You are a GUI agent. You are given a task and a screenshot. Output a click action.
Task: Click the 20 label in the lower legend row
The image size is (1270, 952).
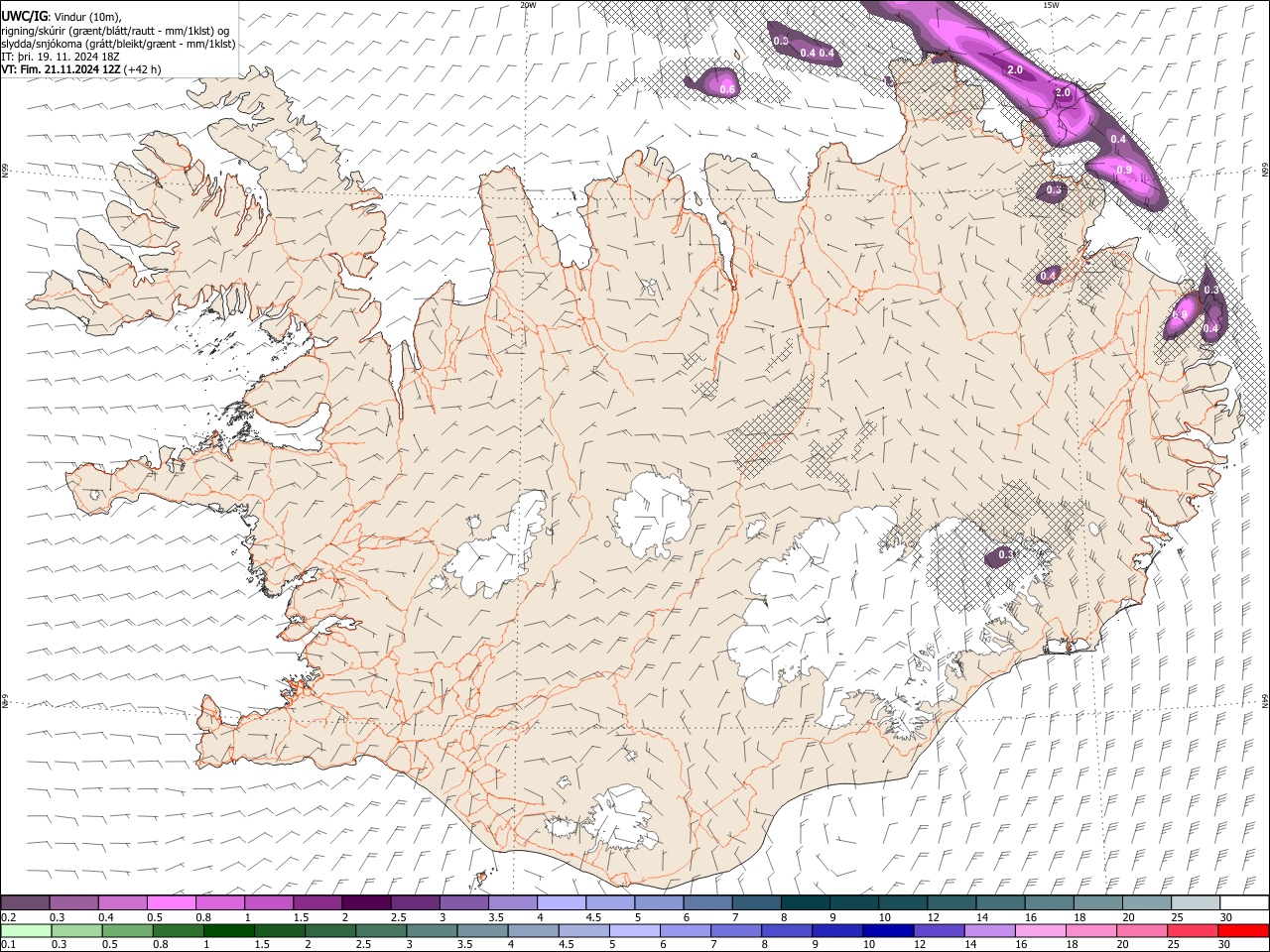click(1124, 944)
